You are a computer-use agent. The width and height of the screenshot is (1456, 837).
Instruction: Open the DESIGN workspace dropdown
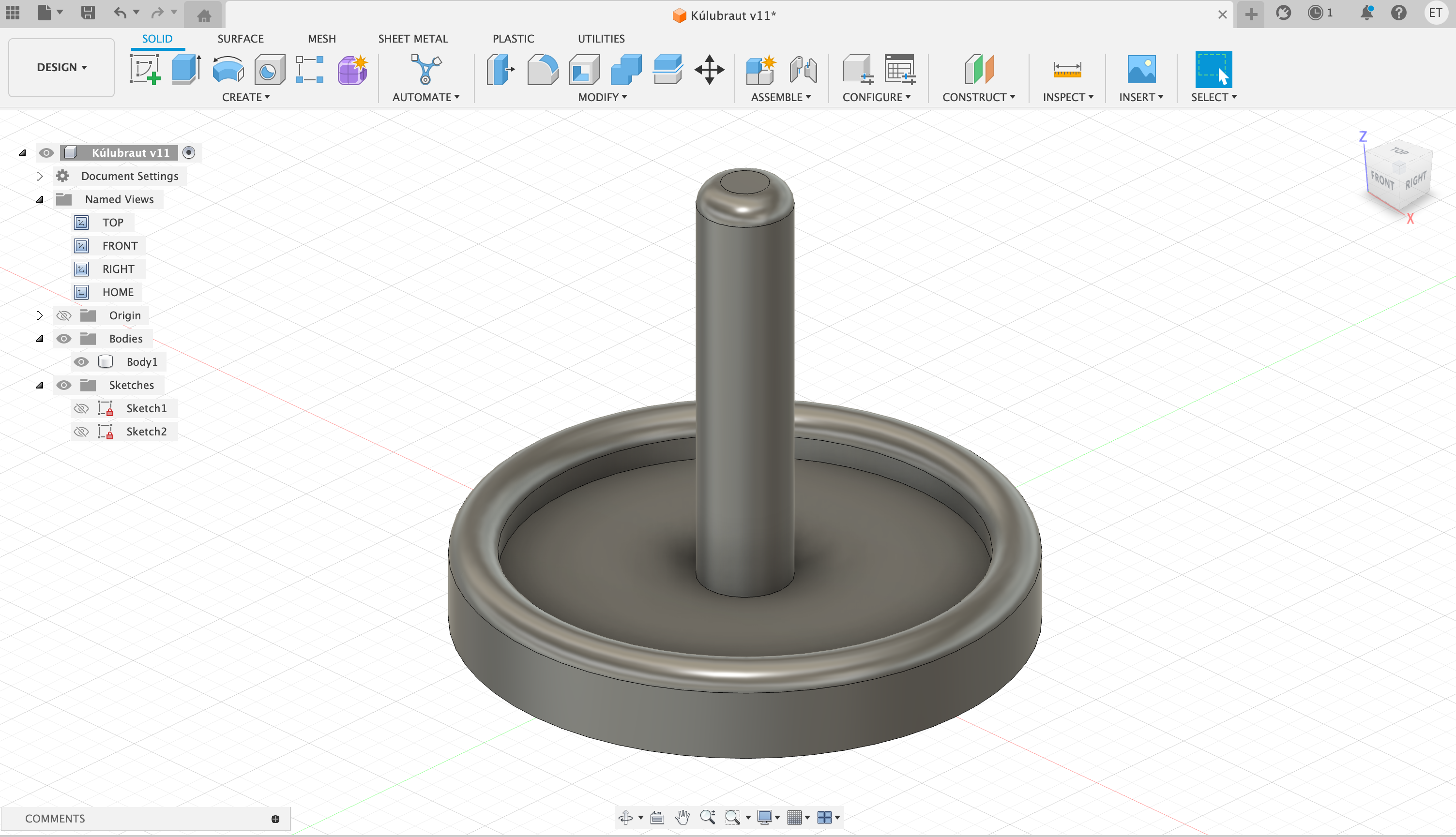pyautogui.click(x=61, y=67)
